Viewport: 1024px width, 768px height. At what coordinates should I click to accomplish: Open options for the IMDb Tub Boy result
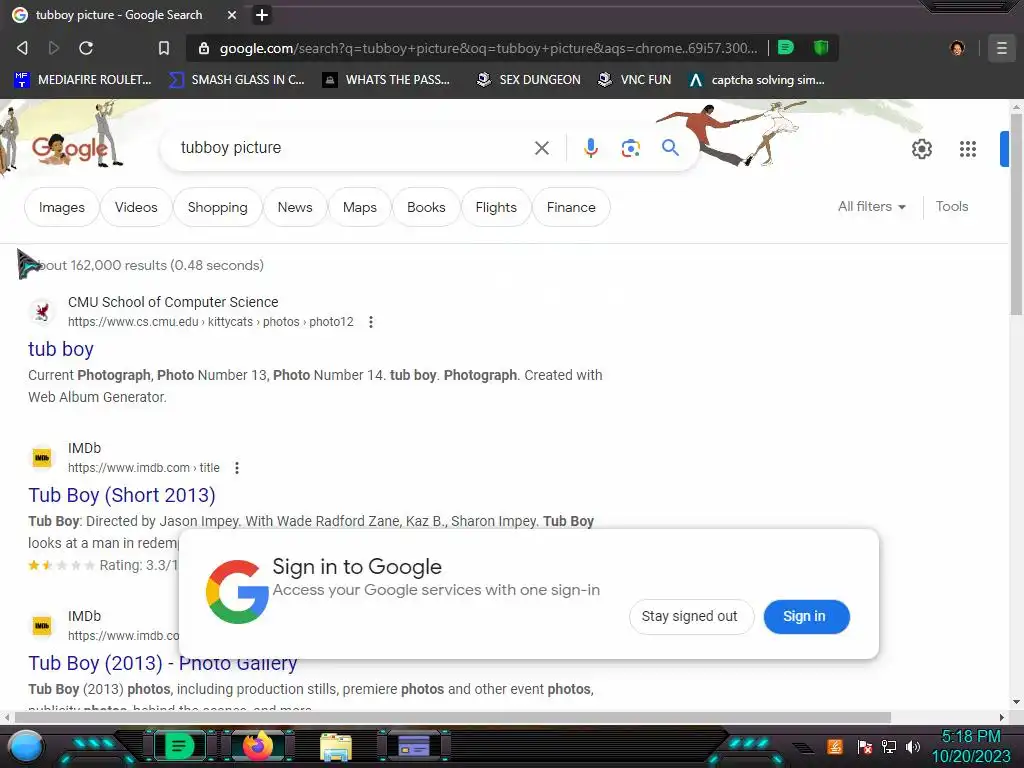click(x=236, y=468)
